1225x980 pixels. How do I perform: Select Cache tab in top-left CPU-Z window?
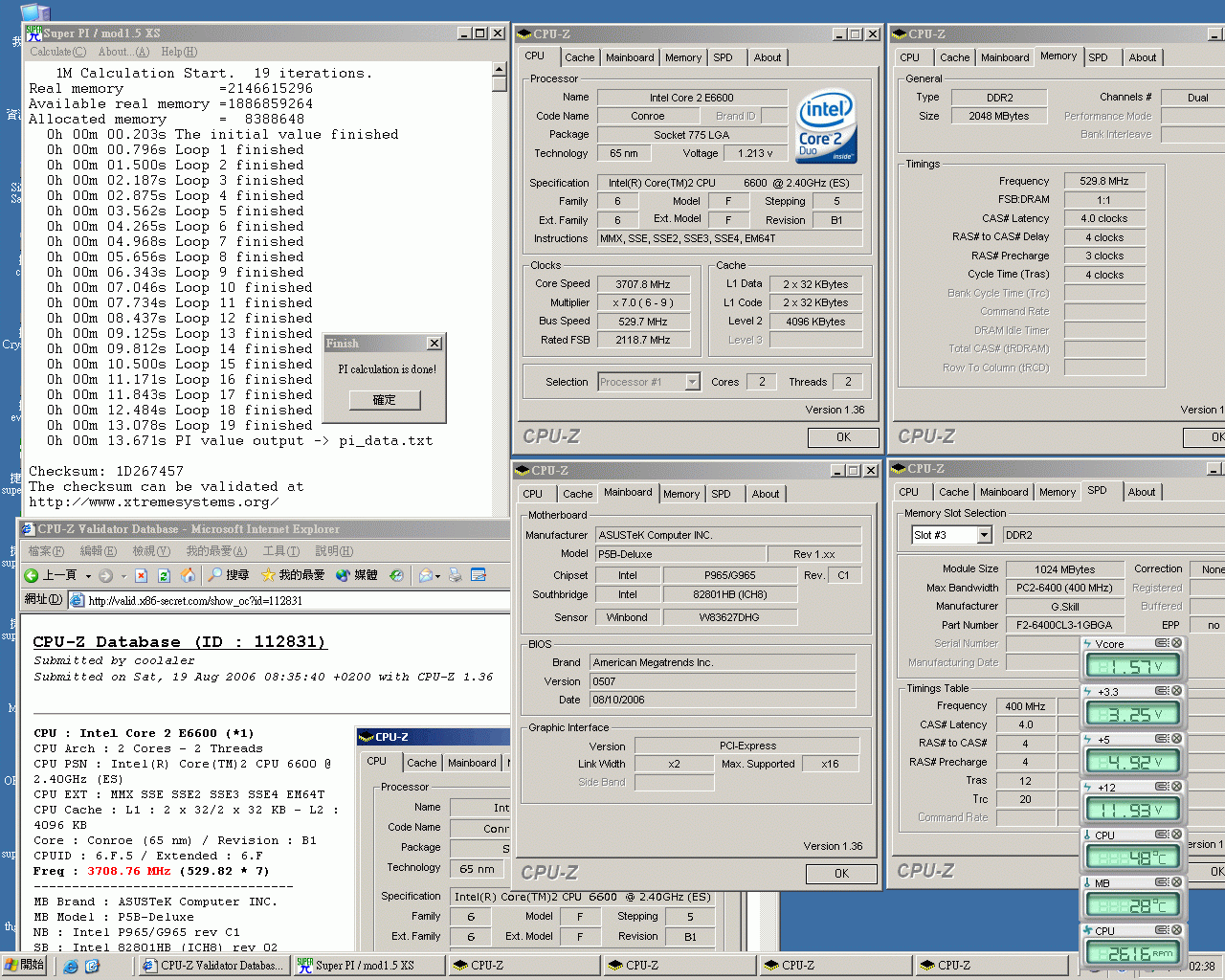tap(579, 57)
